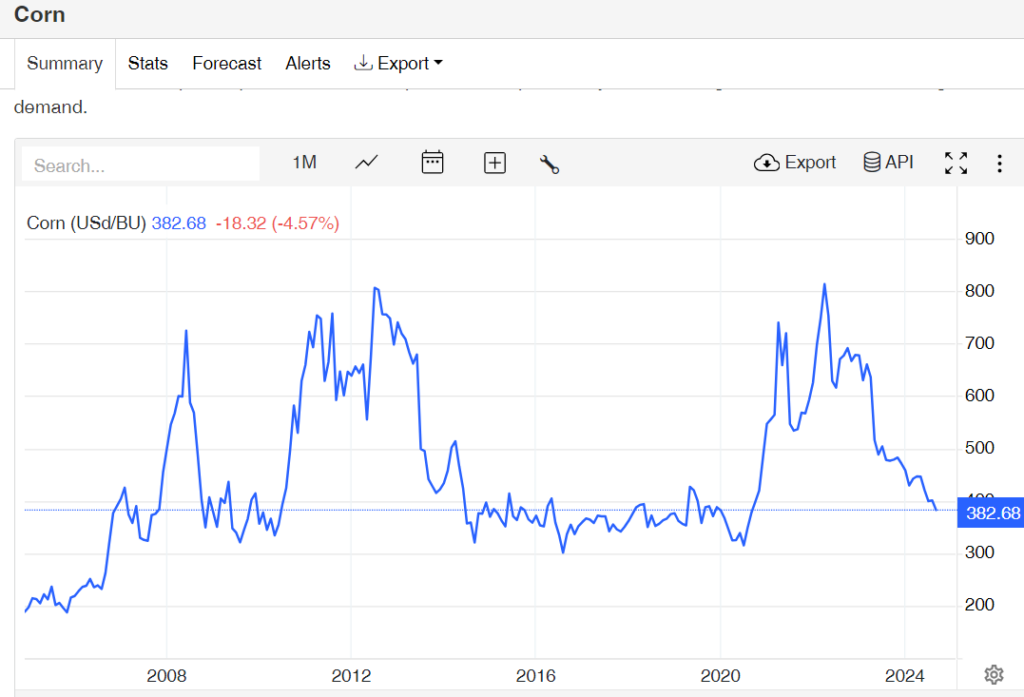This screenshot has width=1024, height=697.
Task: Click the Corn (USd/BU) series label
Action: (x=86, y=223)
